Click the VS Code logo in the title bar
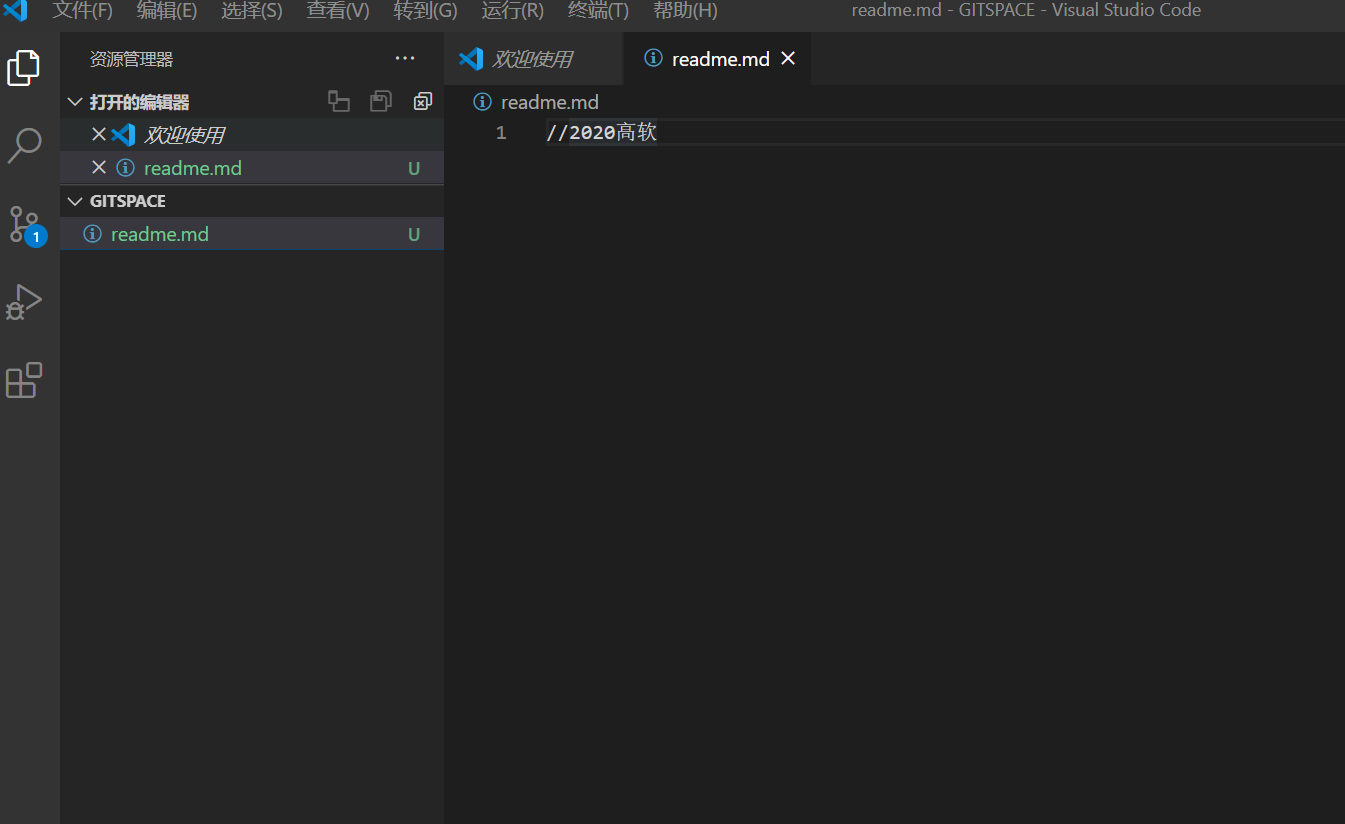 coord(15,11)
